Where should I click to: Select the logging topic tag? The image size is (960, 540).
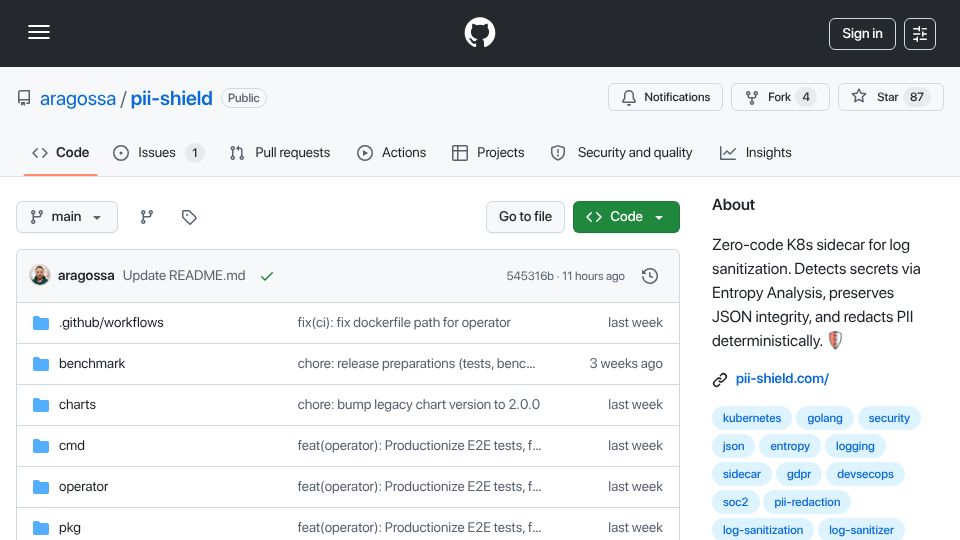pos(855,446)
